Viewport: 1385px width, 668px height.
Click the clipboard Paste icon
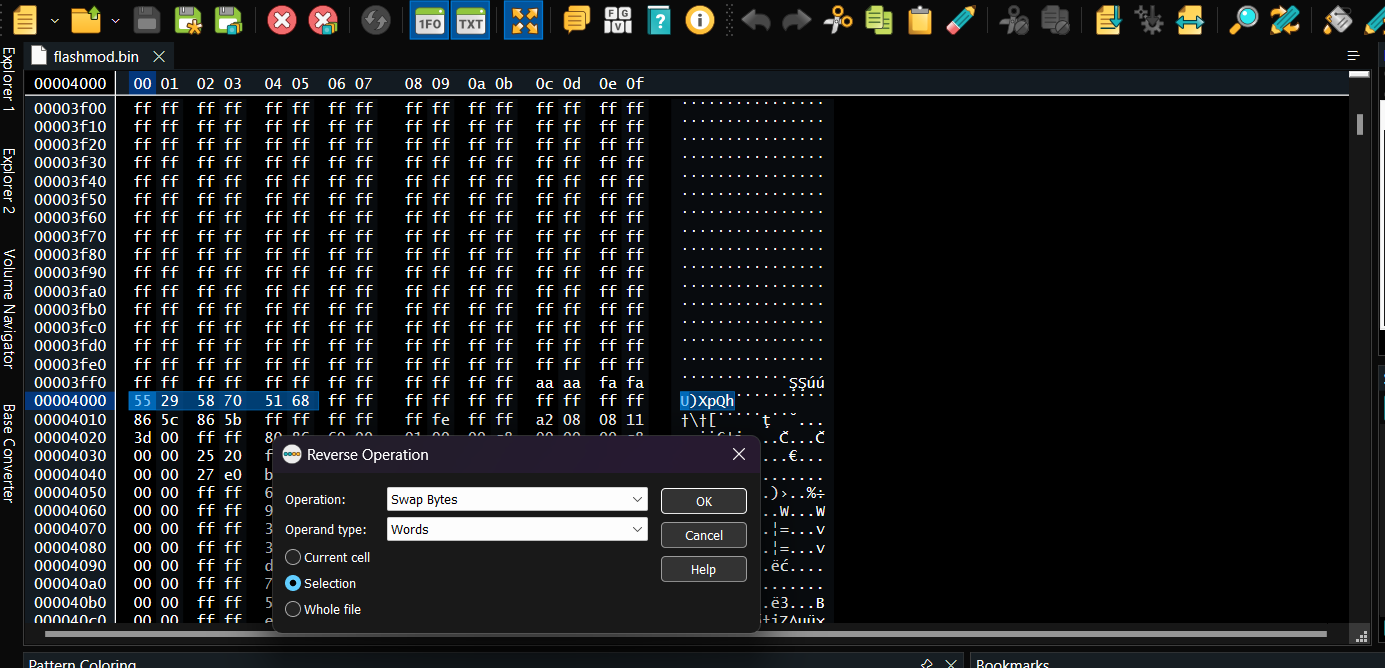click(x=920, y=20)
